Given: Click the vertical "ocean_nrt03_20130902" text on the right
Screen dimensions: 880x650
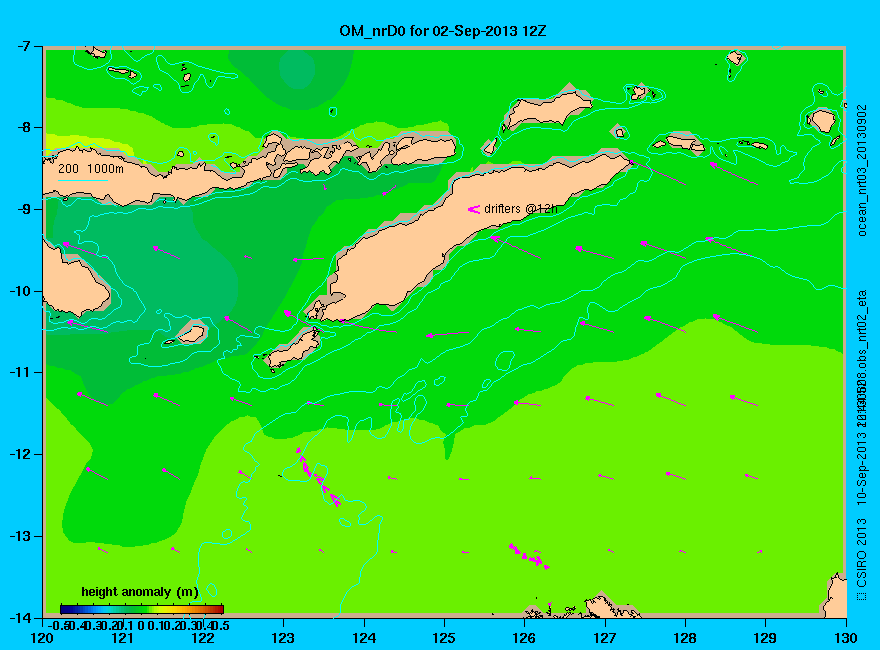Looking at the screenshot, I should (x=863, y=170).
